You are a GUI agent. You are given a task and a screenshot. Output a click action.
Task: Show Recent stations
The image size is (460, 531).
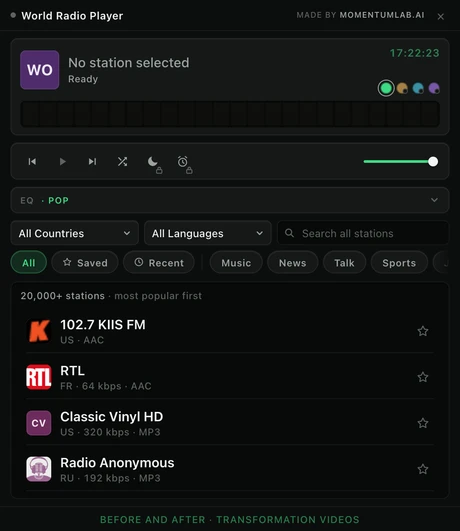click(x=159, y=262)
